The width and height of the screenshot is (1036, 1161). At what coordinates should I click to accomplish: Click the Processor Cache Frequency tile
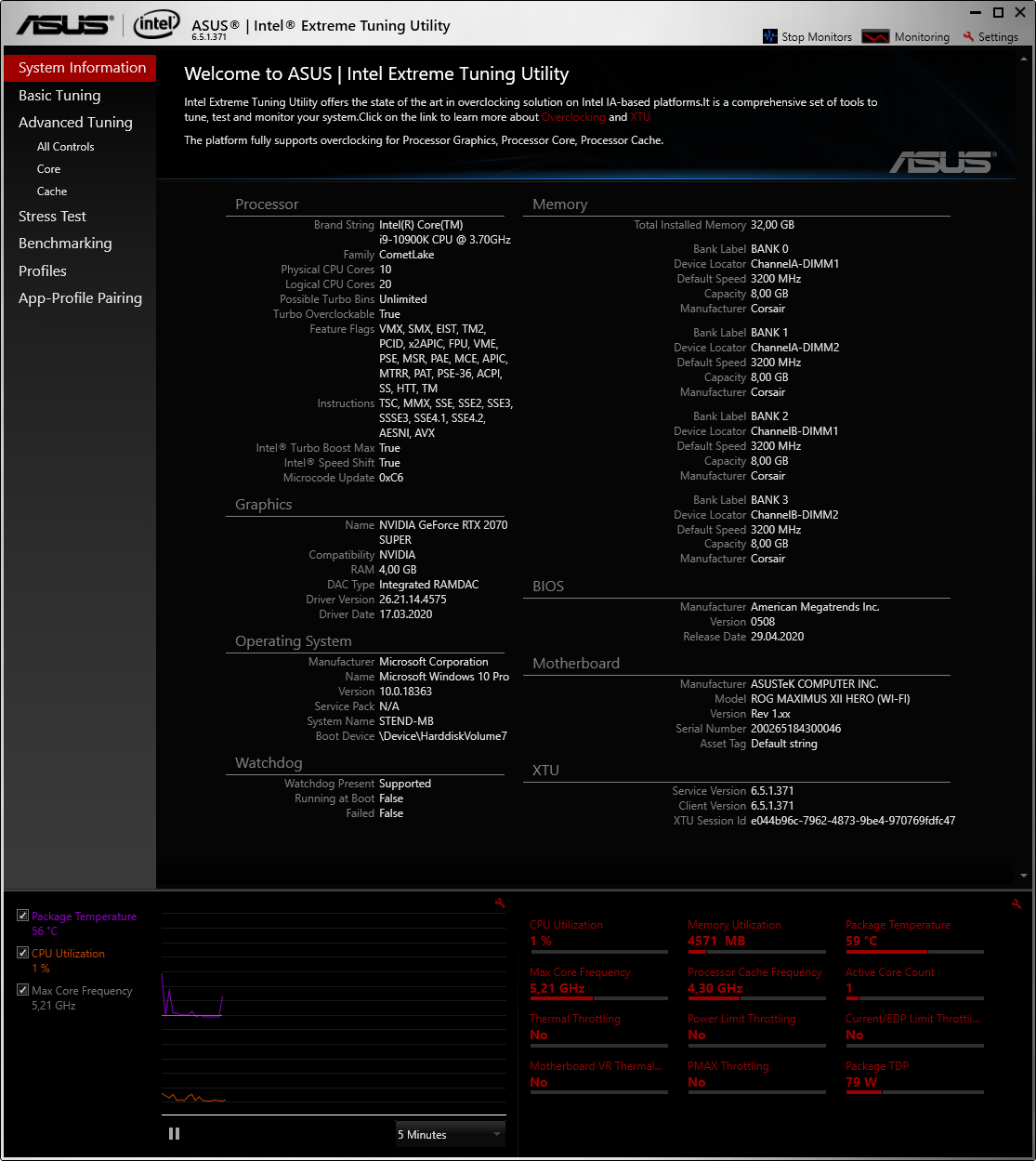pyautogui.click(x=756, y=983)
